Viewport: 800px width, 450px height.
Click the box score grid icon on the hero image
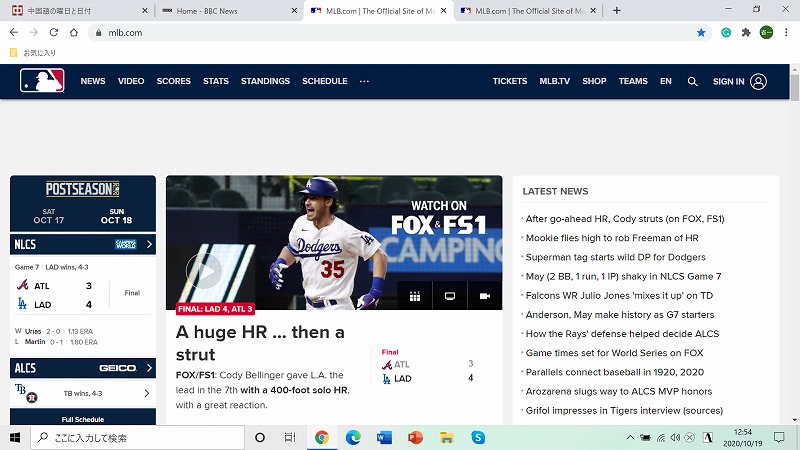pyautogui.click(x=414, y=296)
